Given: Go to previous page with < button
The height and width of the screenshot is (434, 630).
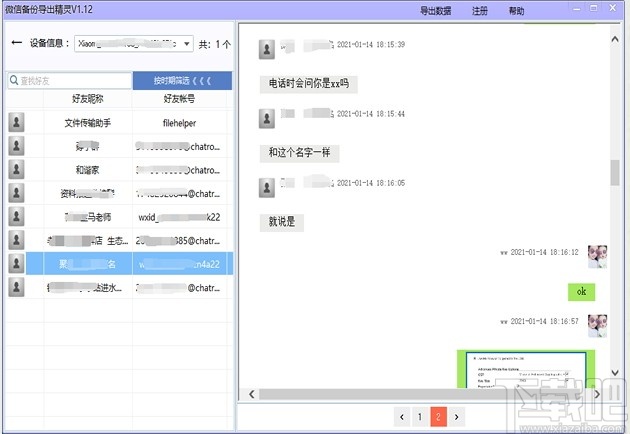Looking at the screenshot, I should [402, 417].
